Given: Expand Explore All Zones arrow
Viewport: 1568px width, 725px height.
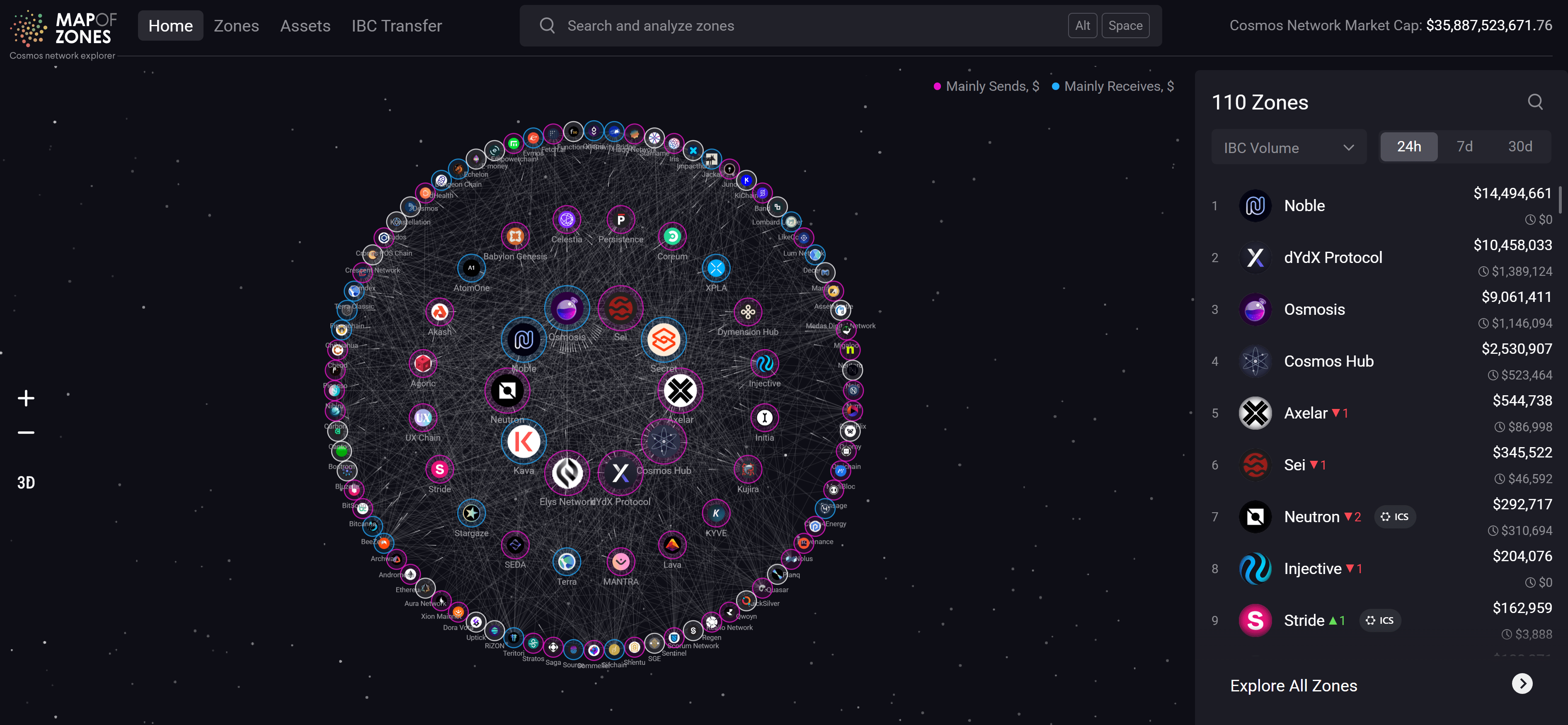Looking at the screenshot, I should tap(1522, 684).
